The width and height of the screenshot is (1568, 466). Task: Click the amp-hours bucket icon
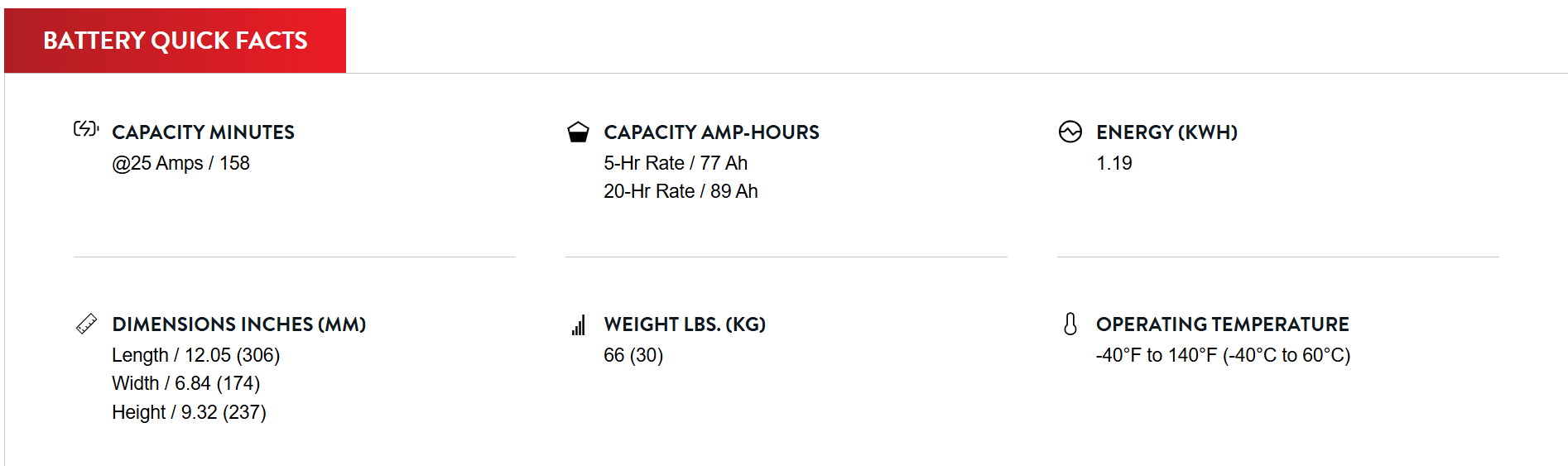coord(578,132)
